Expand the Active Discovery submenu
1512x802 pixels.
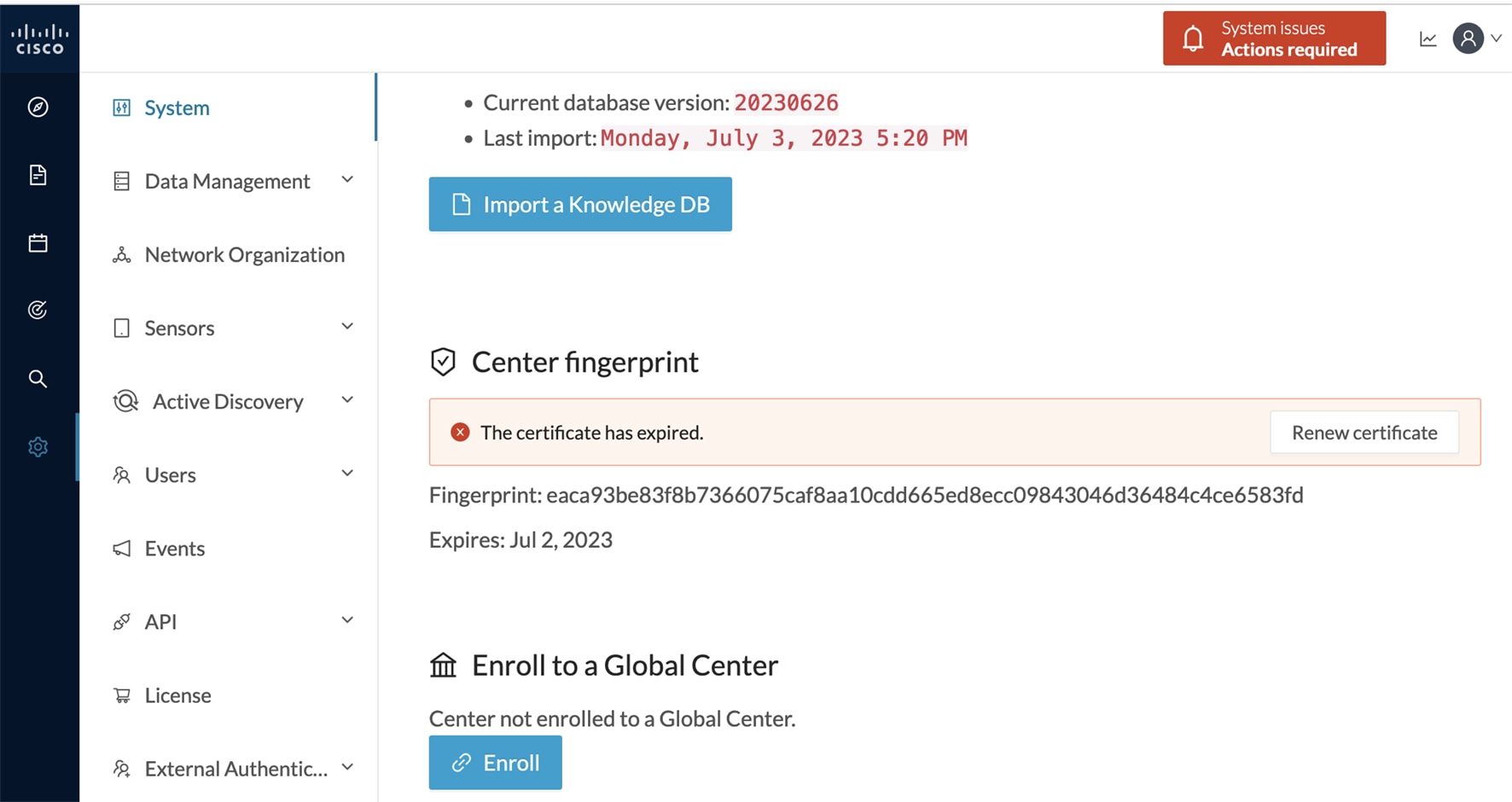(347, 400)
